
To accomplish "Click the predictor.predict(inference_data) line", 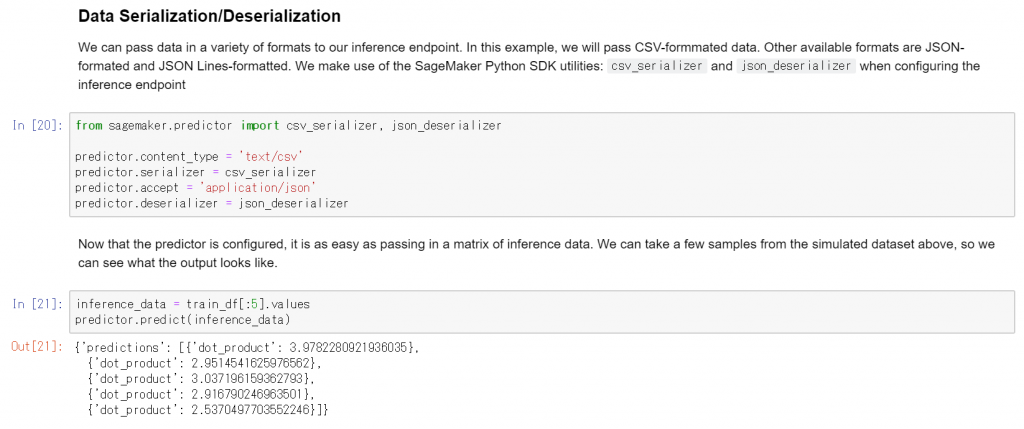I will (182, 320).
